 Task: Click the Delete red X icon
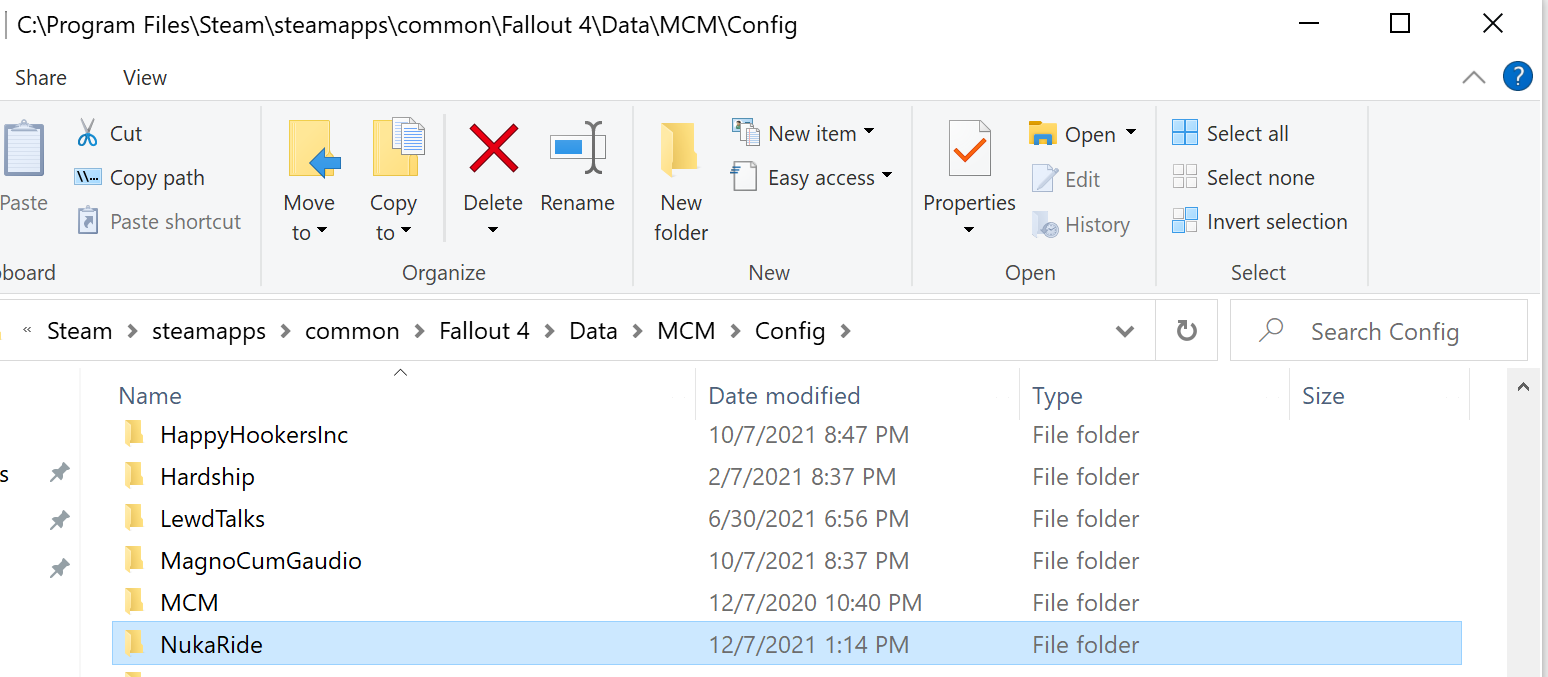point(493,150)
